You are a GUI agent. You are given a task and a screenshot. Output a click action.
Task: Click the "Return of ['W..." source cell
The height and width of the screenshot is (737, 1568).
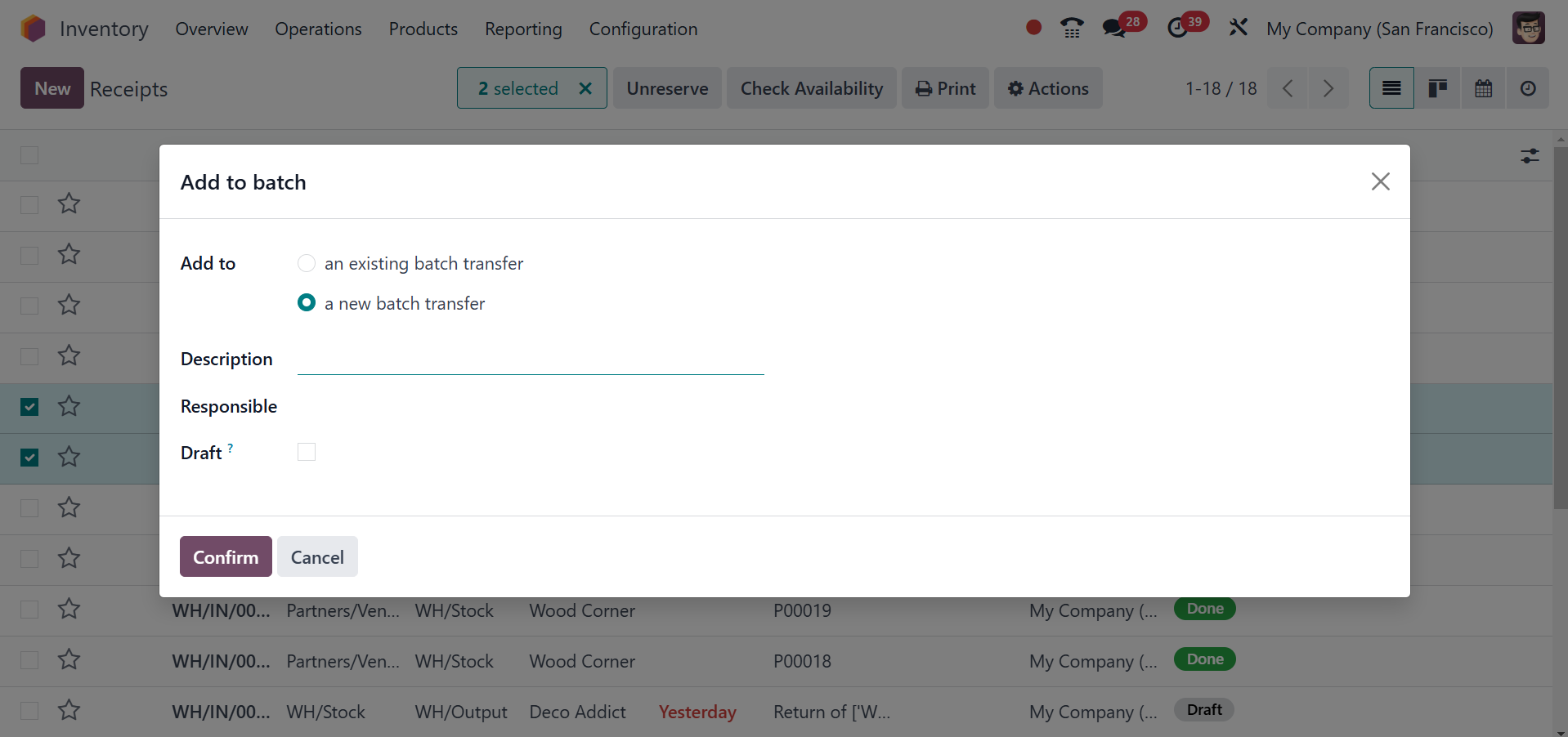pyautogui.click(x=832, y=712)
